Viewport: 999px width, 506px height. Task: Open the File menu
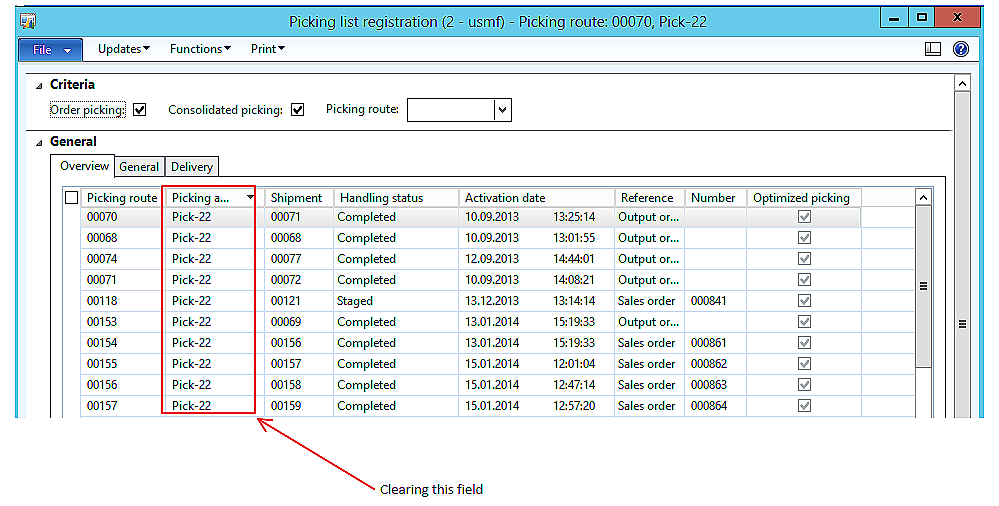[50, 49]
